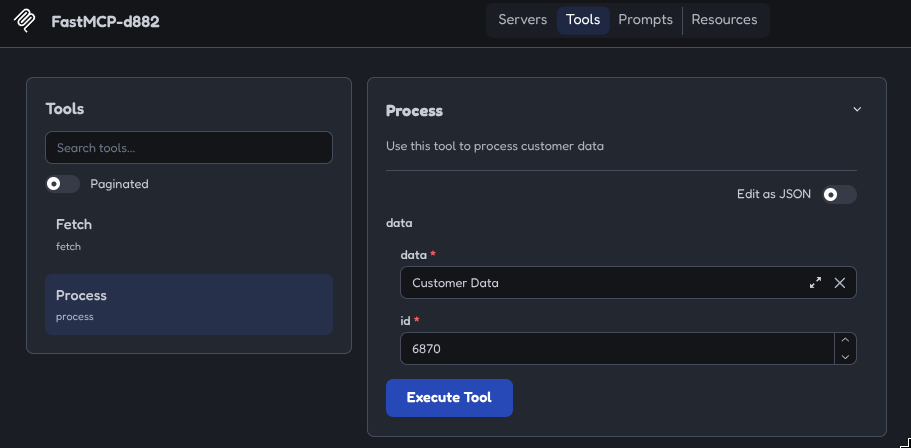Select the Process tool in list

189,304
